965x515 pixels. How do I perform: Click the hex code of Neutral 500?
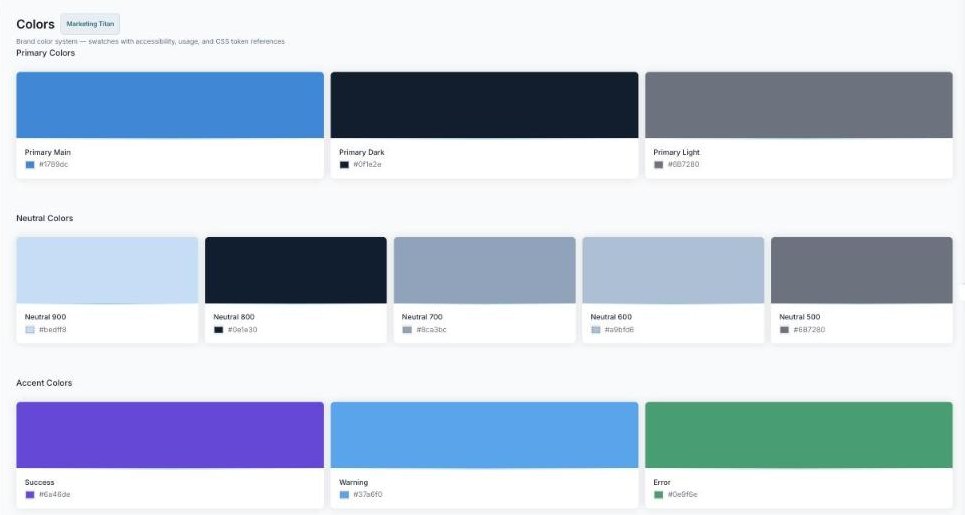pyautogui.click(x=809, y=330)
